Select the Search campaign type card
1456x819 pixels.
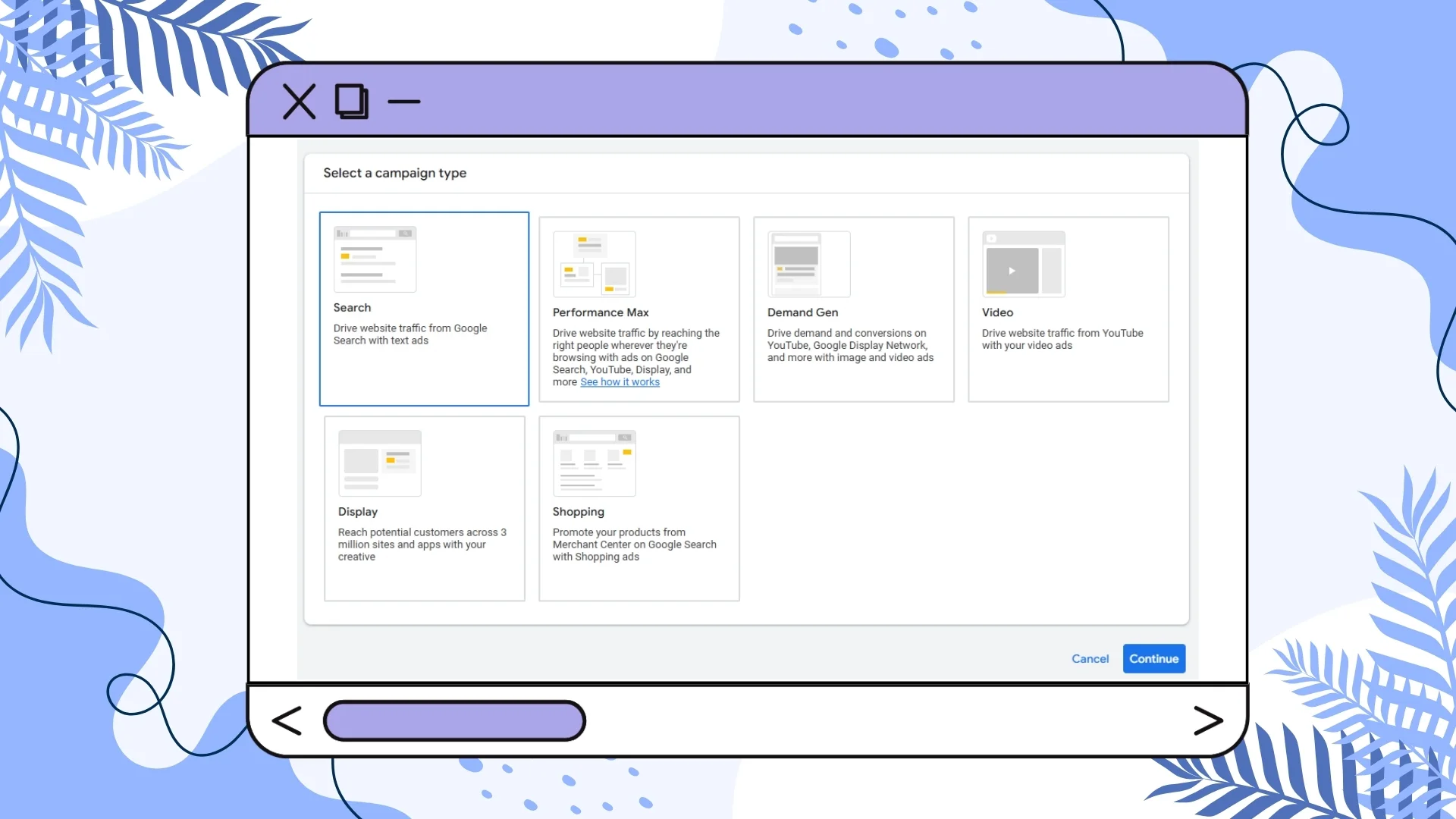click(x=424, y=309)
